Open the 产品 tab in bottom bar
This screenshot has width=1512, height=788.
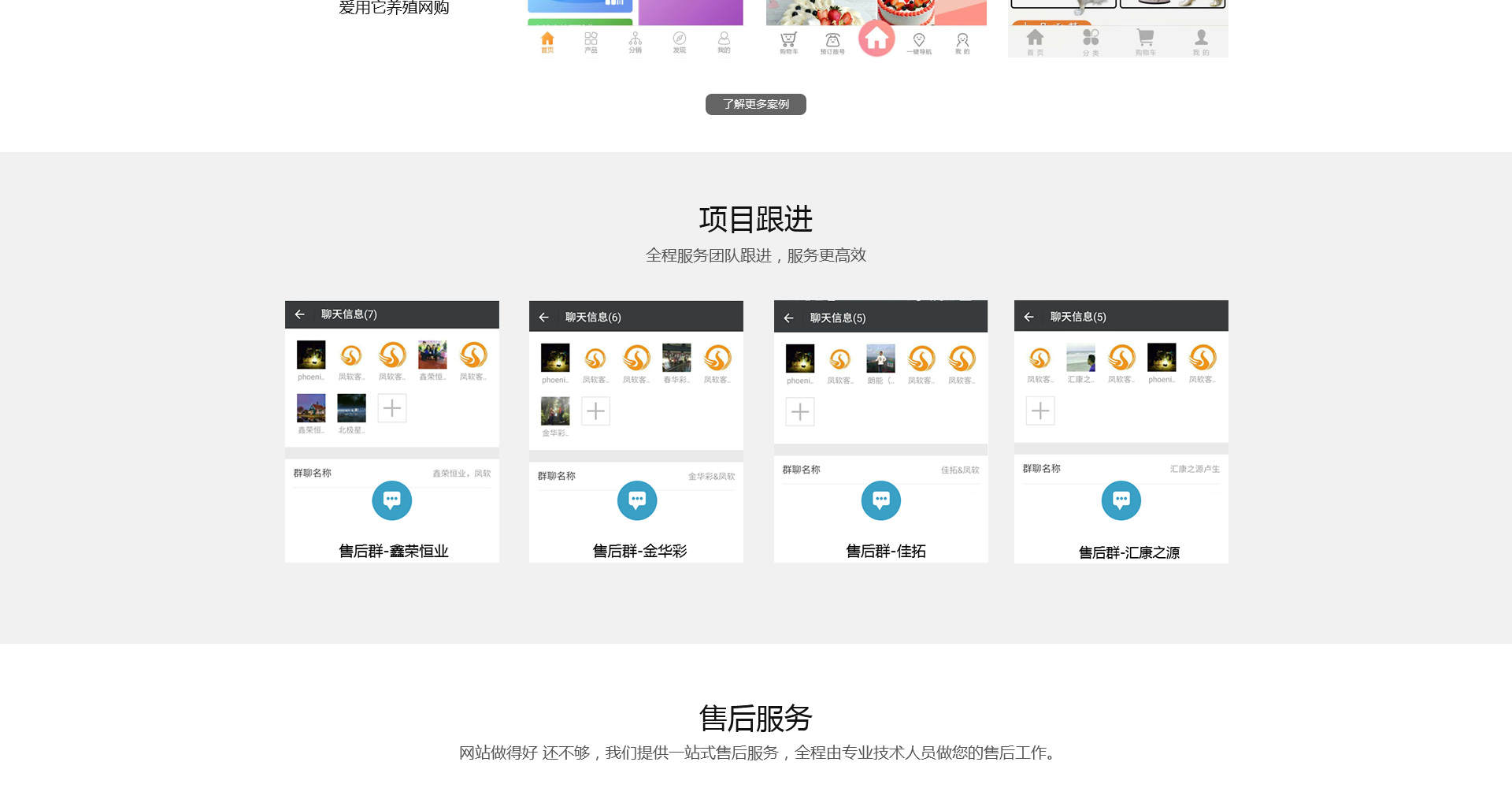(x=591, y=41)
